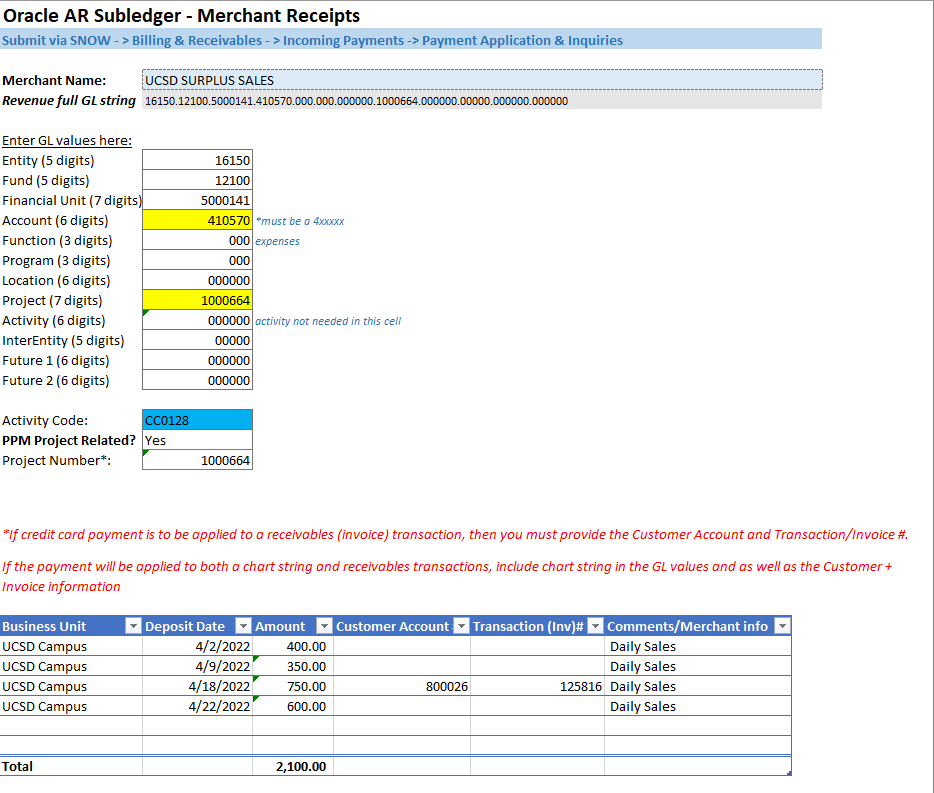Screen dimensions: 934x793
Task: Select the Transaction number cell 125816
Action: click(x=537, y=686)
